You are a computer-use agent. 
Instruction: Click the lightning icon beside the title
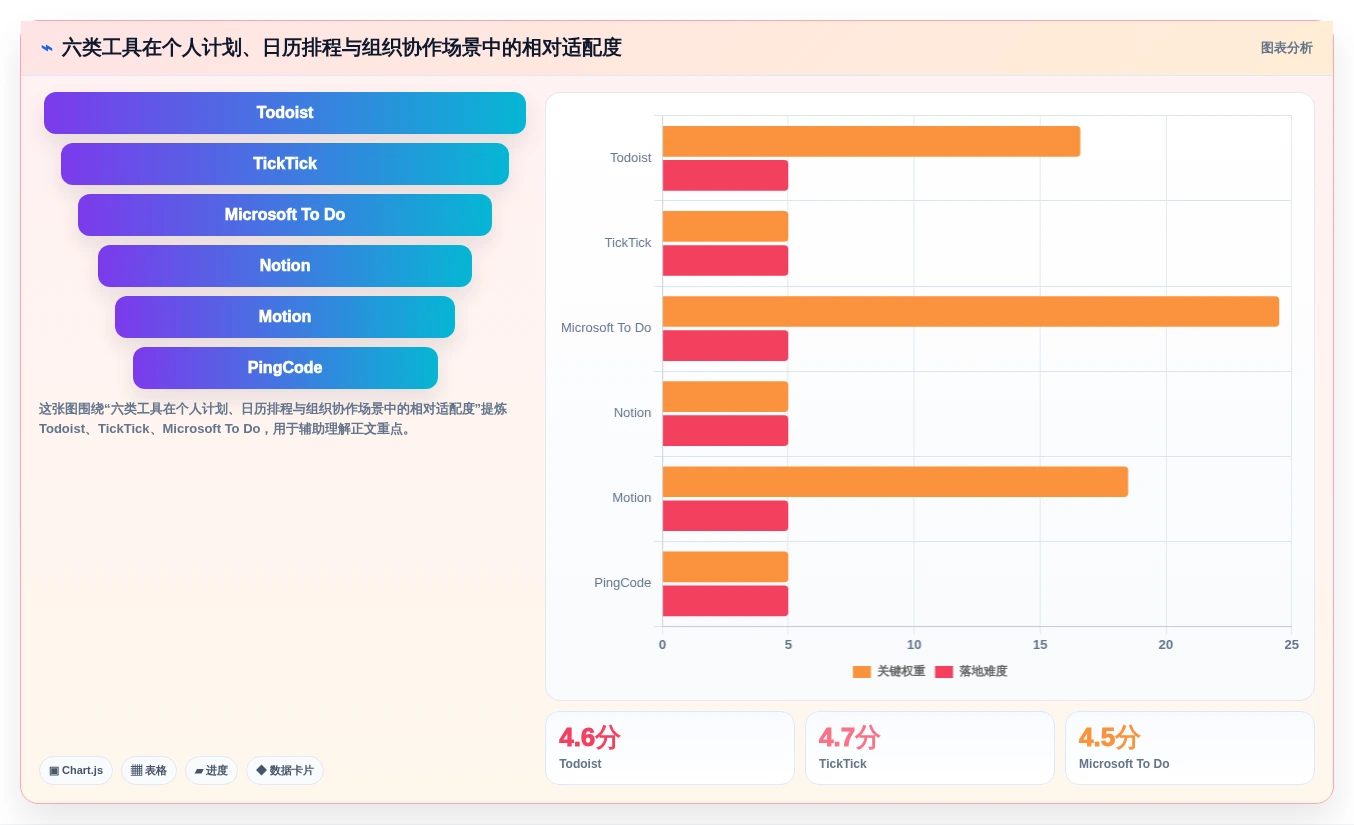tap(47, 48)
